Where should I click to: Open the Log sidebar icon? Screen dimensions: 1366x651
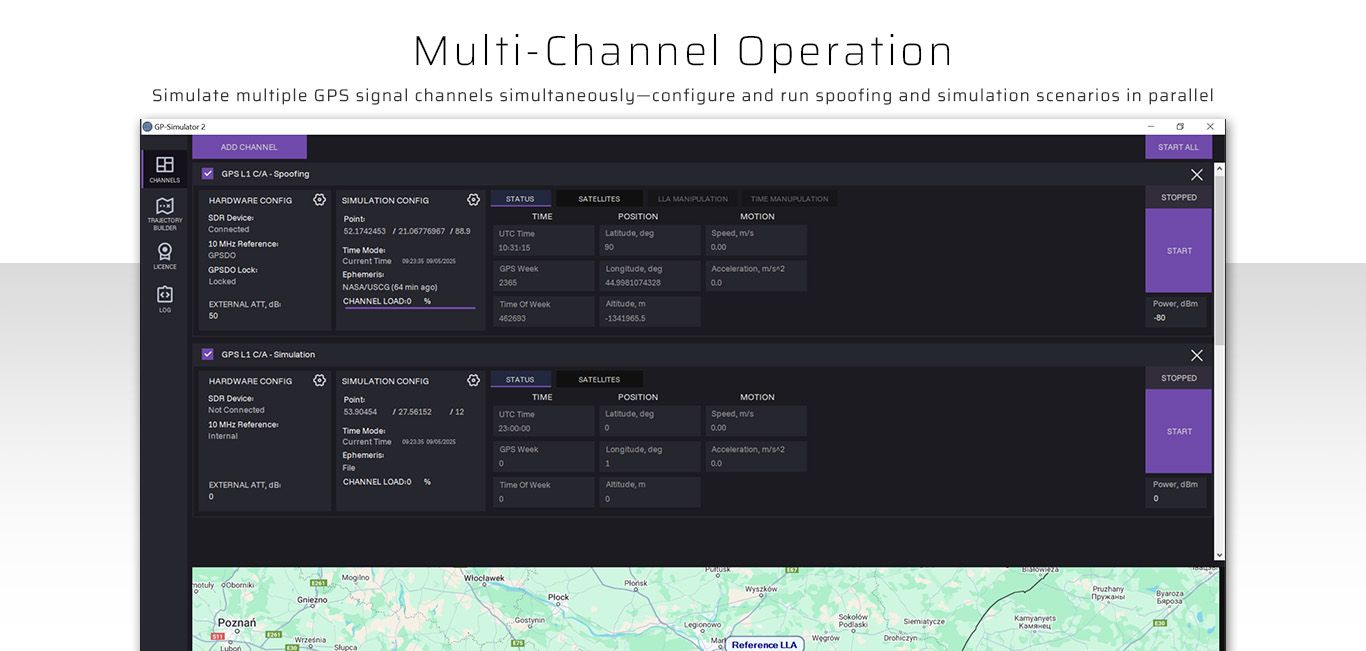[164, 298]
